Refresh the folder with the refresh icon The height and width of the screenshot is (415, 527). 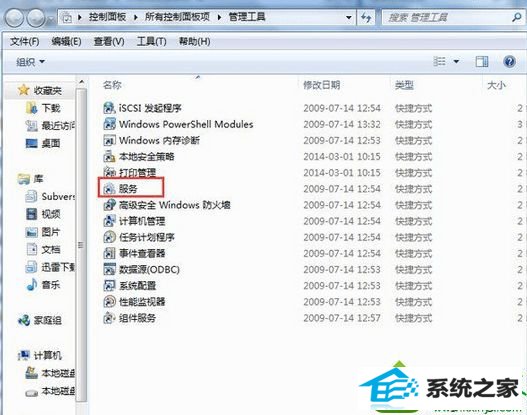366,17
